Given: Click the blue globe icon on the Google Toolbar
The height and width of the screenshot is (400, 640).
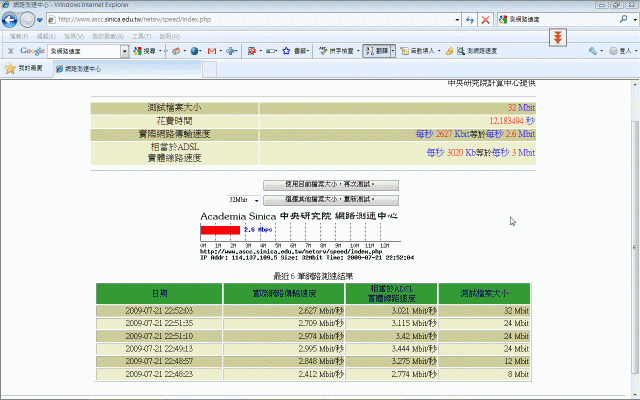Looking at the screenshot, I should [194, 51].
